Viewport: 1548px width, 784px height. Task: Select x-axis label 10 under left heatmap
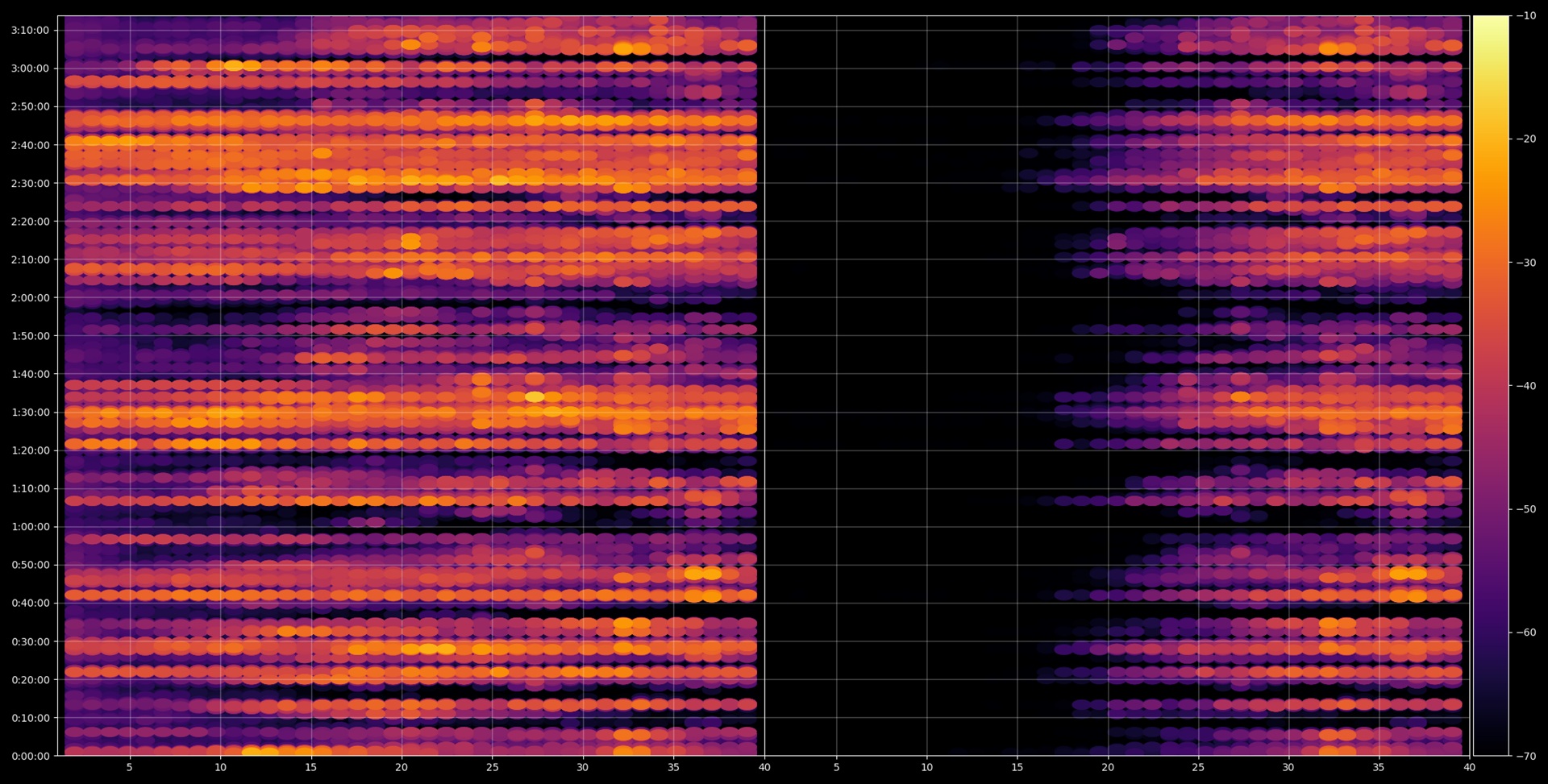(220, 767)
